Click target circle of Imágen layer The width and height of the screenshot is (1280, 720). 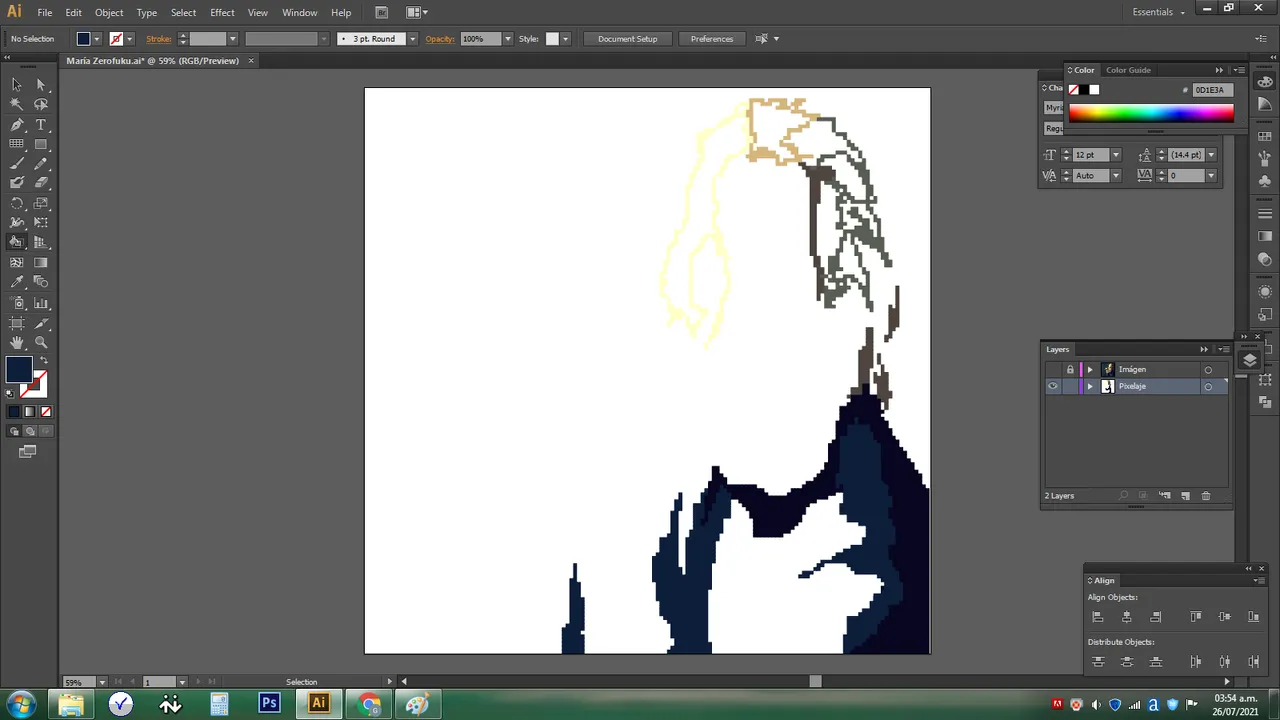point(1208,370)
